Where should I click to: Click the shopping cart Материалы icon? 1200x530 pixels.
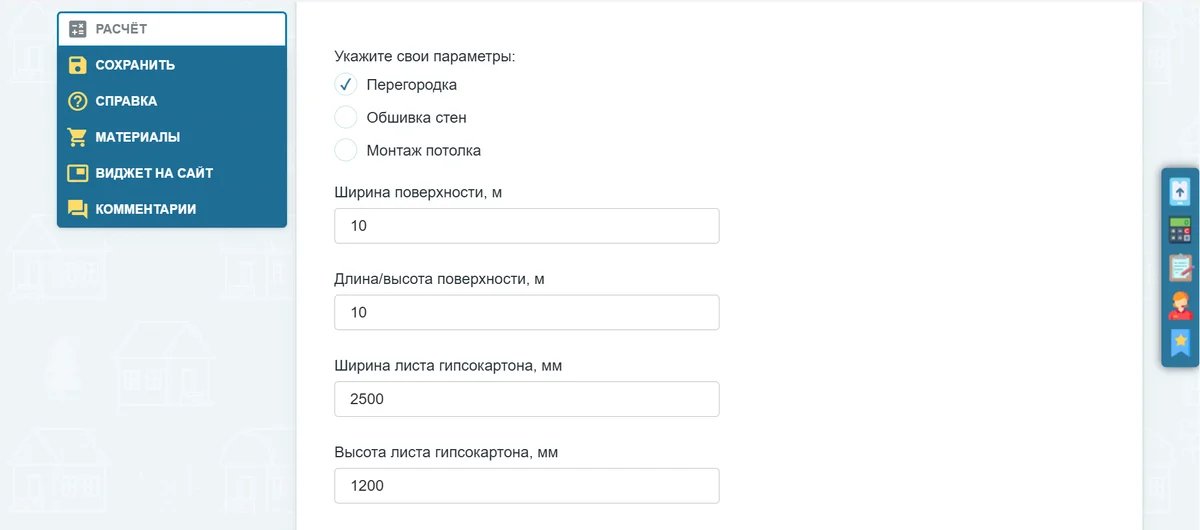[x=77, y=137]
